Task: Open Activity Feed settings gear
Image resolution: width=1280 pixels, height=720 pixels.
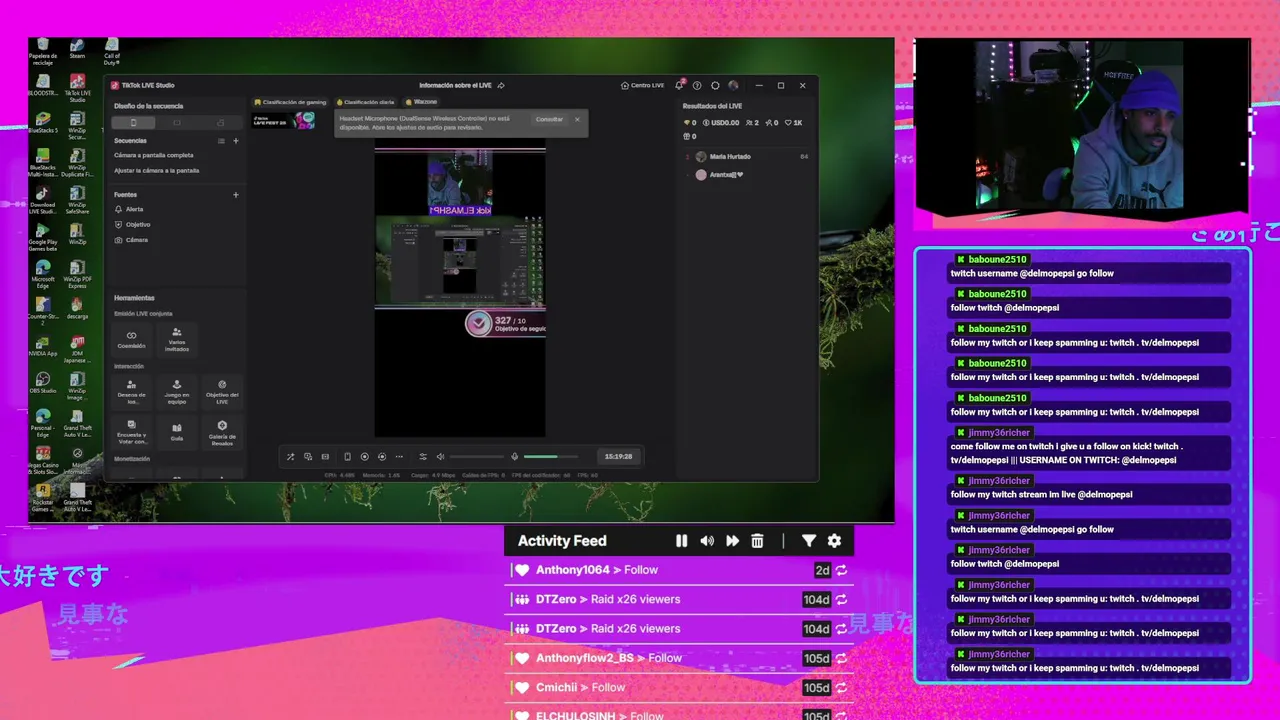Action: coord(834,541)
